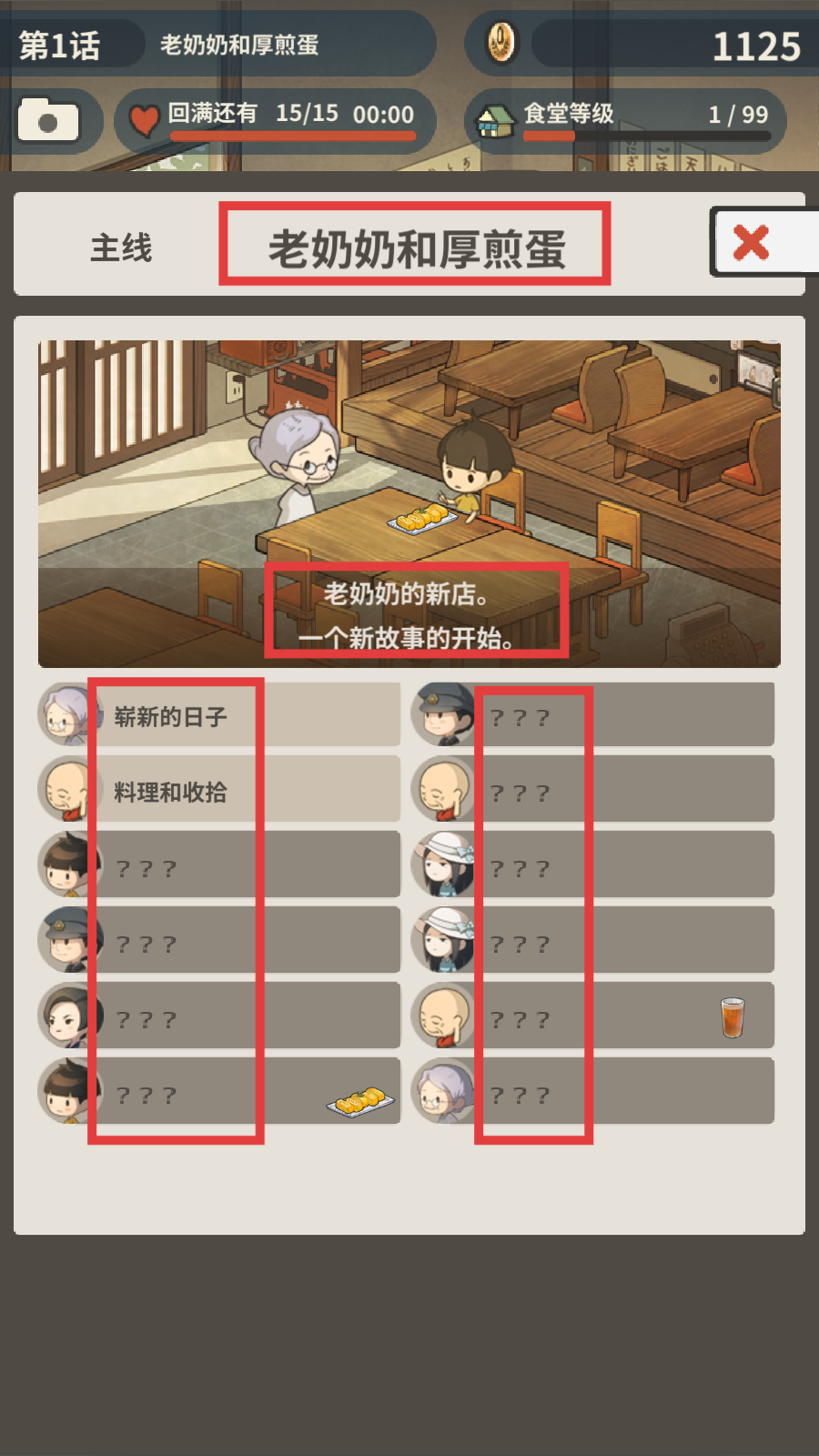This screenshot has width=819, height=1456.
Task: Tap the red heart stamina icon
Action: pyautogui.click(x=144, y=120)
